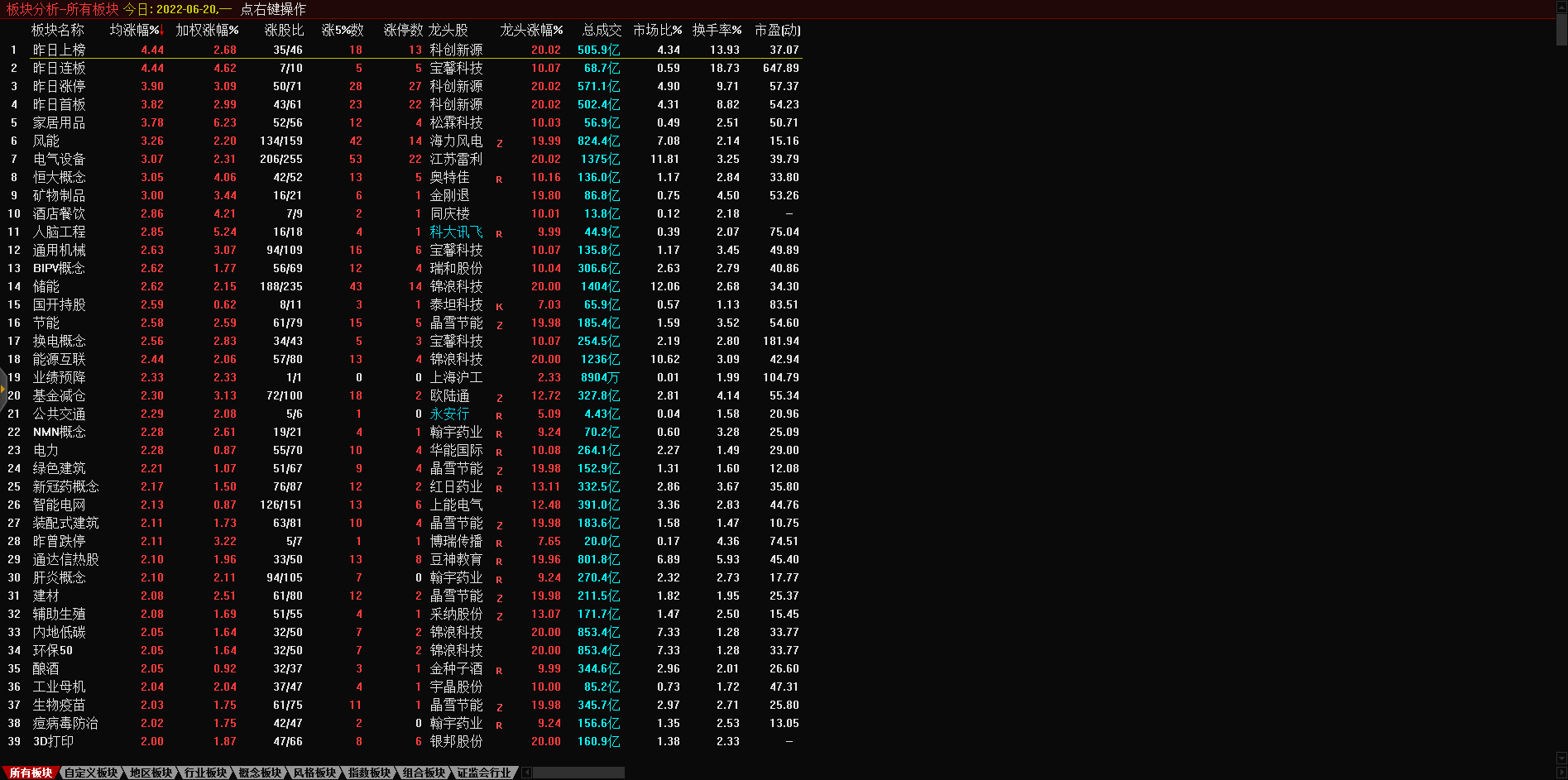This screenshot has width=1568, height=780.
Task: Click the right arrow in the bottom-right corner
Action: pyautogui.click(x=1561, y=773)
